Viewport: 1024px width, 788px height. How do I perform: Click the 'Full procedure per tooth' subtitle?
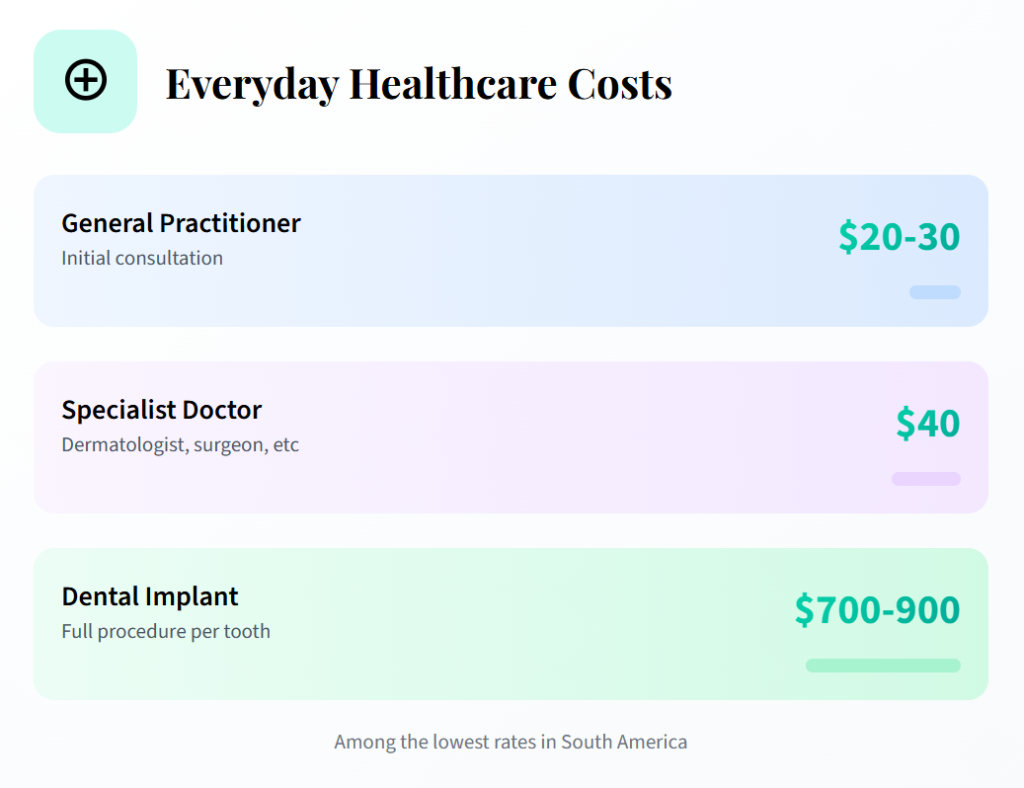pyautogui.click(x=166, y=632)
